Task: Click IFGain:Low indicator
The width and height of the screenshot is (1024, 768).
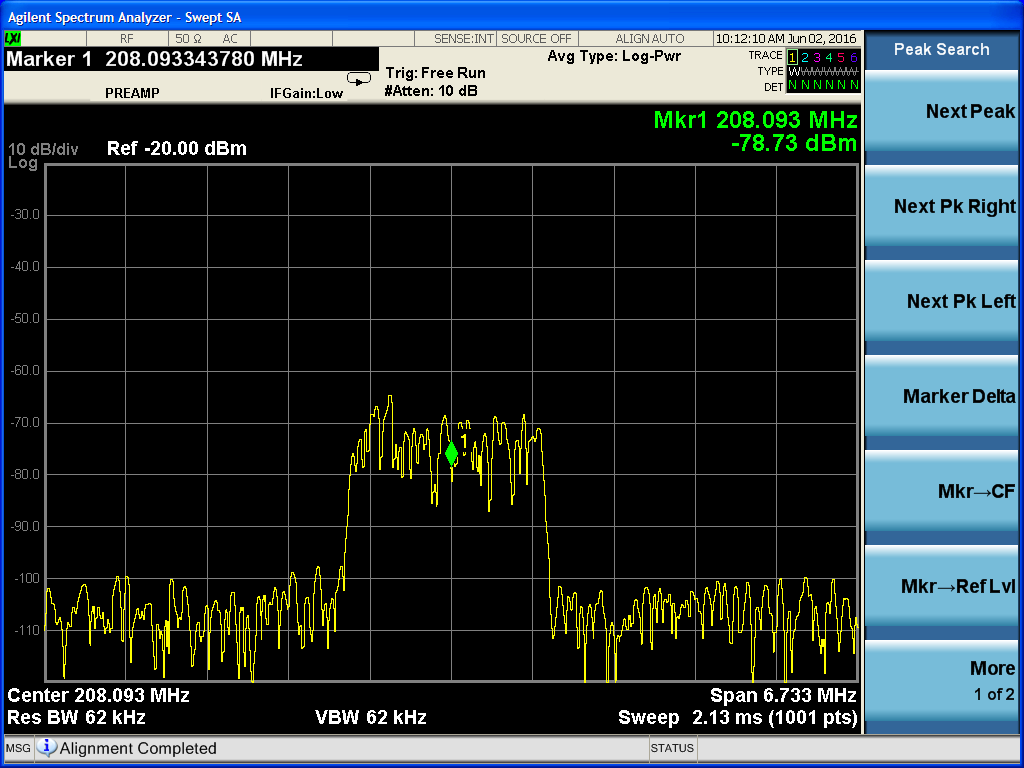Action: click(x=306, y=93)
